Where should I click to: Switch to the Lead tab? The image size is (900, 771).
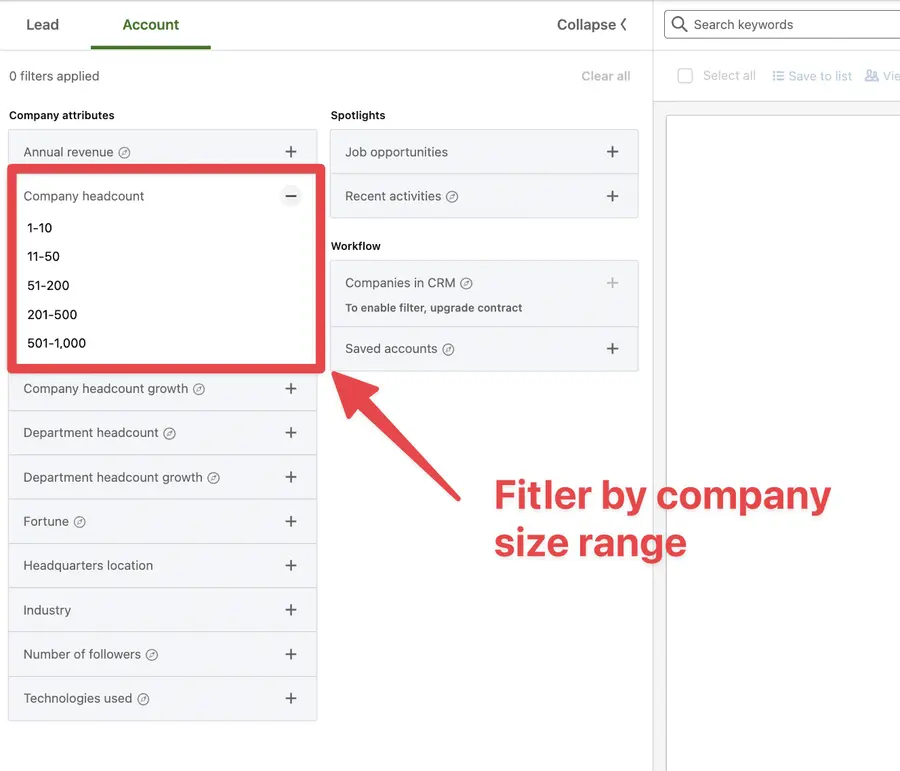coord(42,24)
